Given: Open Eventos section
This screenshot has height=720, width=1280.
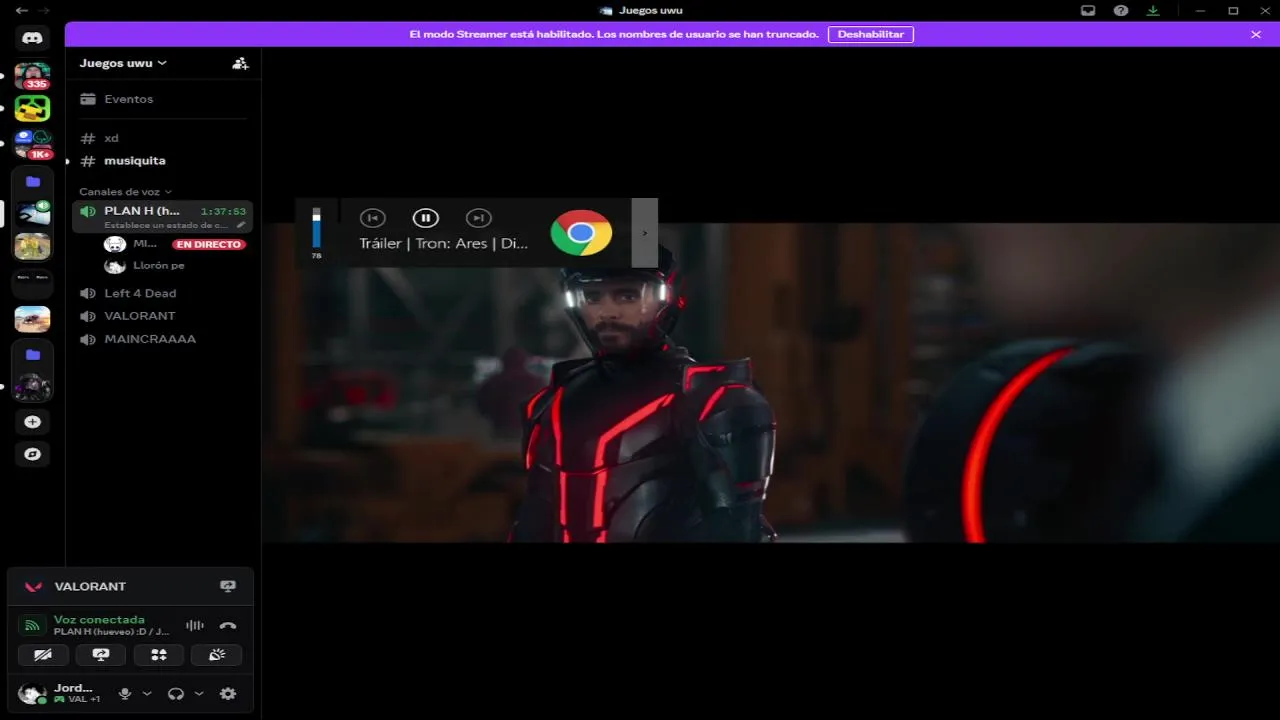Looking at the screenshot, I should (x=163, y=99).
